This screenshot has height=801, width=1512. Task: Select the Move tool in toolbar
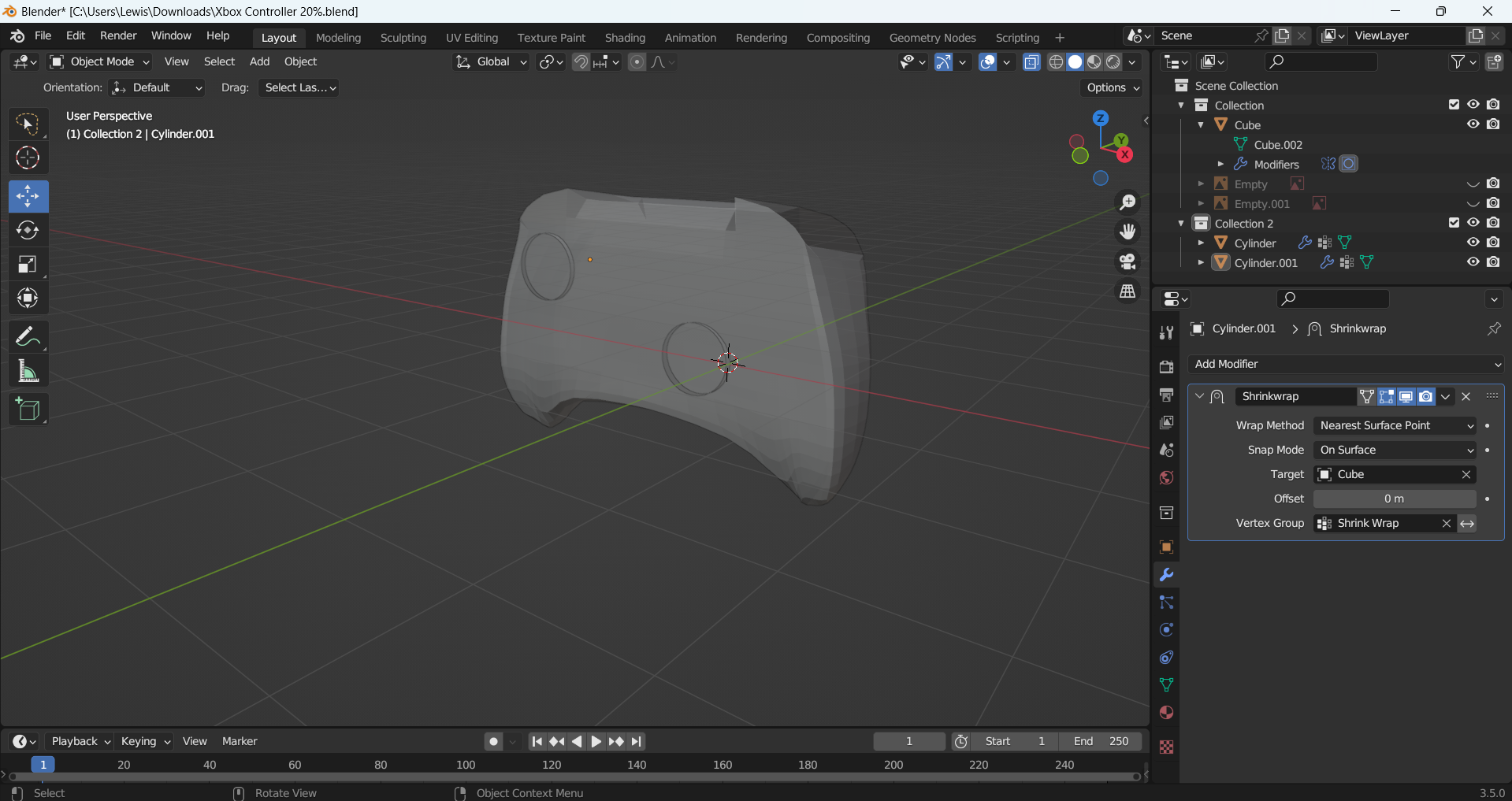click(28, 196)
